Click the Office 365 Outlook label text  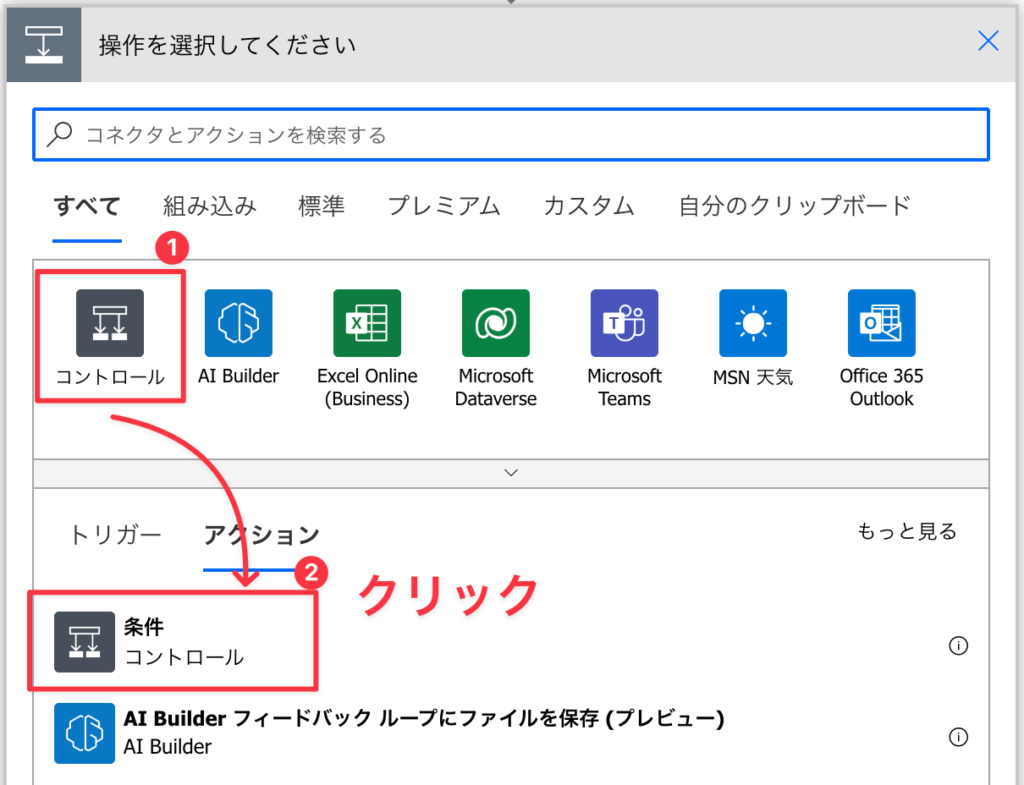[882, 387]
